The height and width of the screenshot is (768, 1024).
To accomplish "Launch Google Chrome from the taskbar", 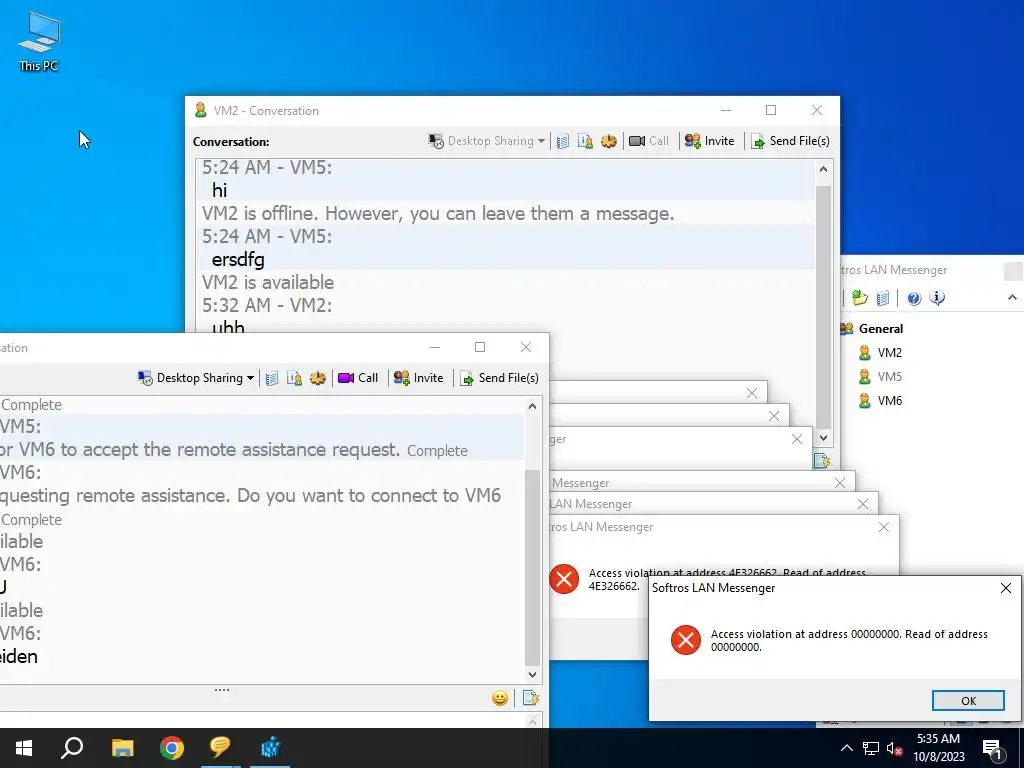I will (x=172, y=748).
